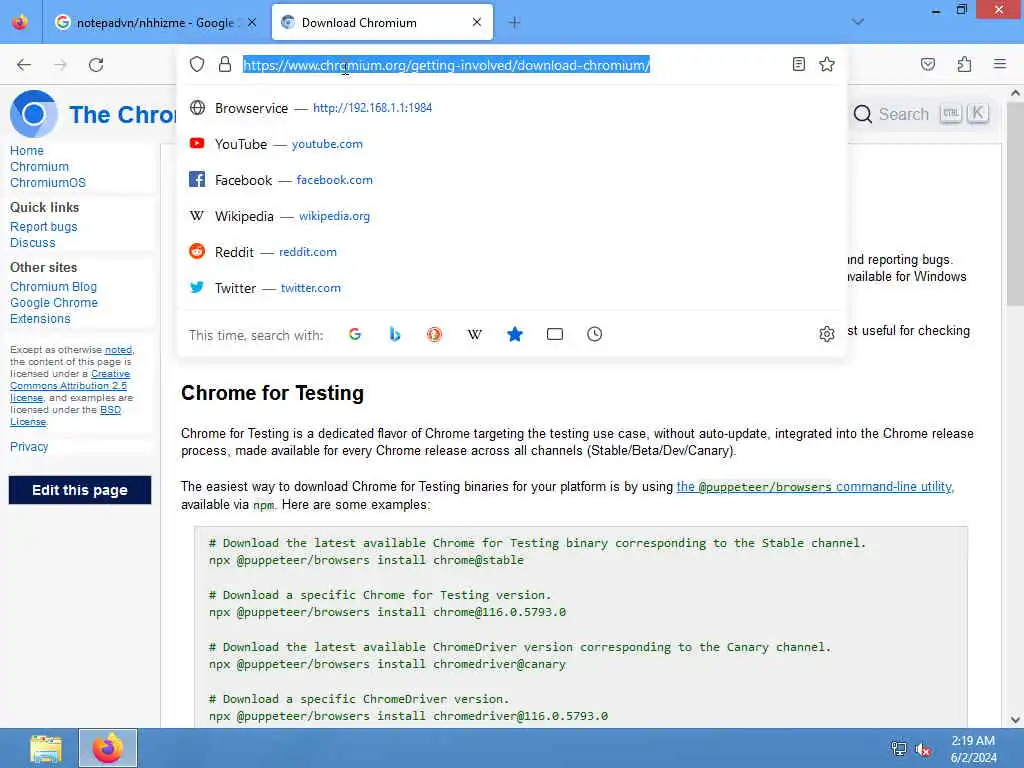The height and width of the screenshot is (768, 1024).
Task: Open the Save to Pocket icon
Action: click(x=927, y=64)
